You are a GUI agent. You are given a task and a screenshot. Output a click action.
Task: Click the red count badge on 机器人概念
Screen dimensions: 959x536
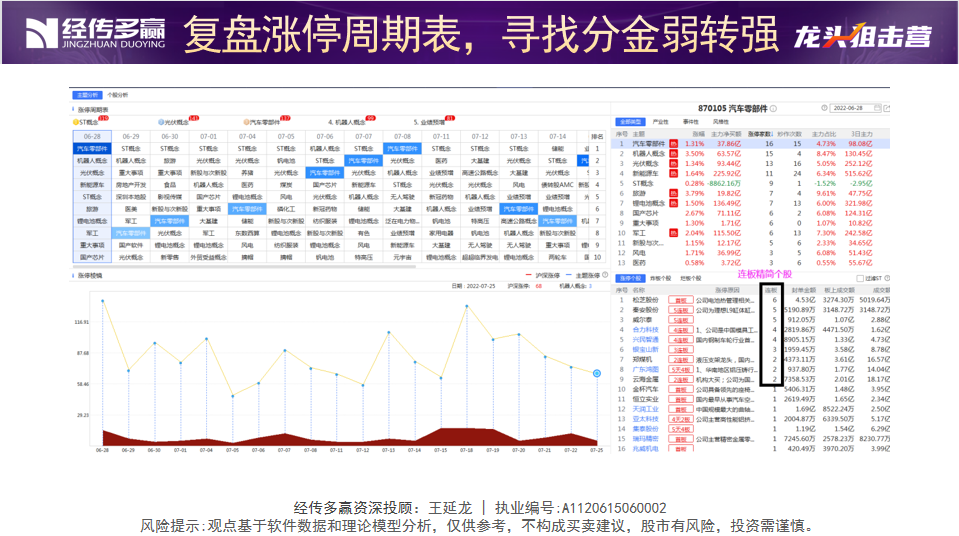click(370, 118)
